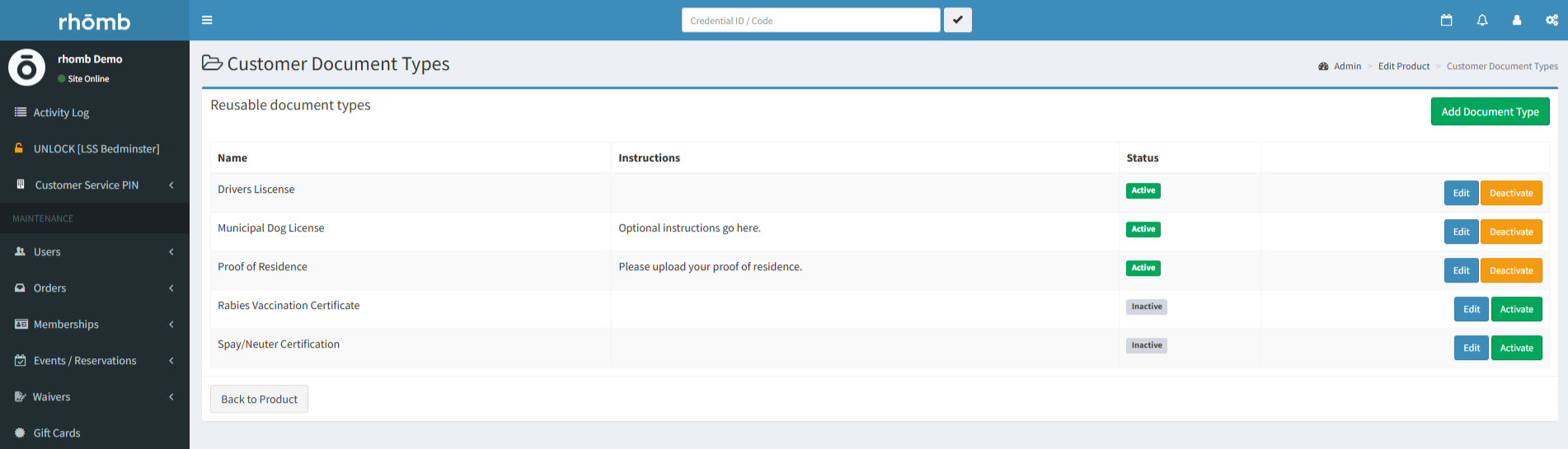Screen dimensions: 1568x449
Task: Open the calendar icon in top bar
Action: (x=1446, y=20)
